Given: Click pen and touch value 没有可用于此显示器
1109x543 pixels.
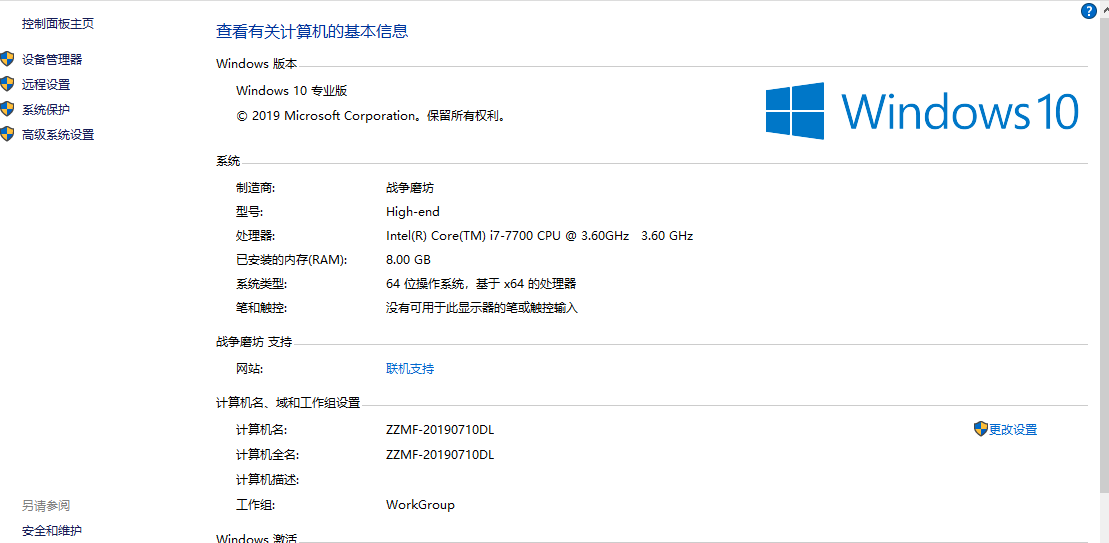Looking at the screenshot, I should pyautogui.click(x=482, y=308).
